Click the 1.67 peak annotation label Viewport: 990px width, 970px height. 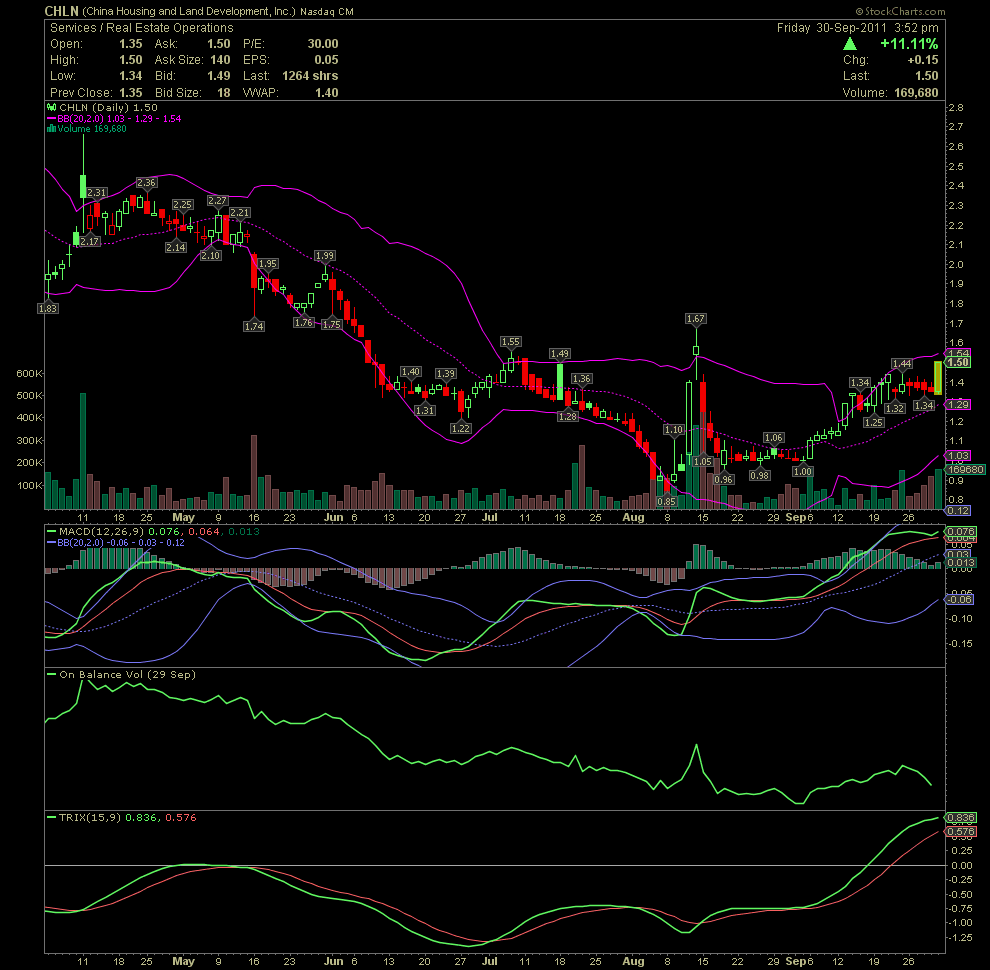click(696, 319)
